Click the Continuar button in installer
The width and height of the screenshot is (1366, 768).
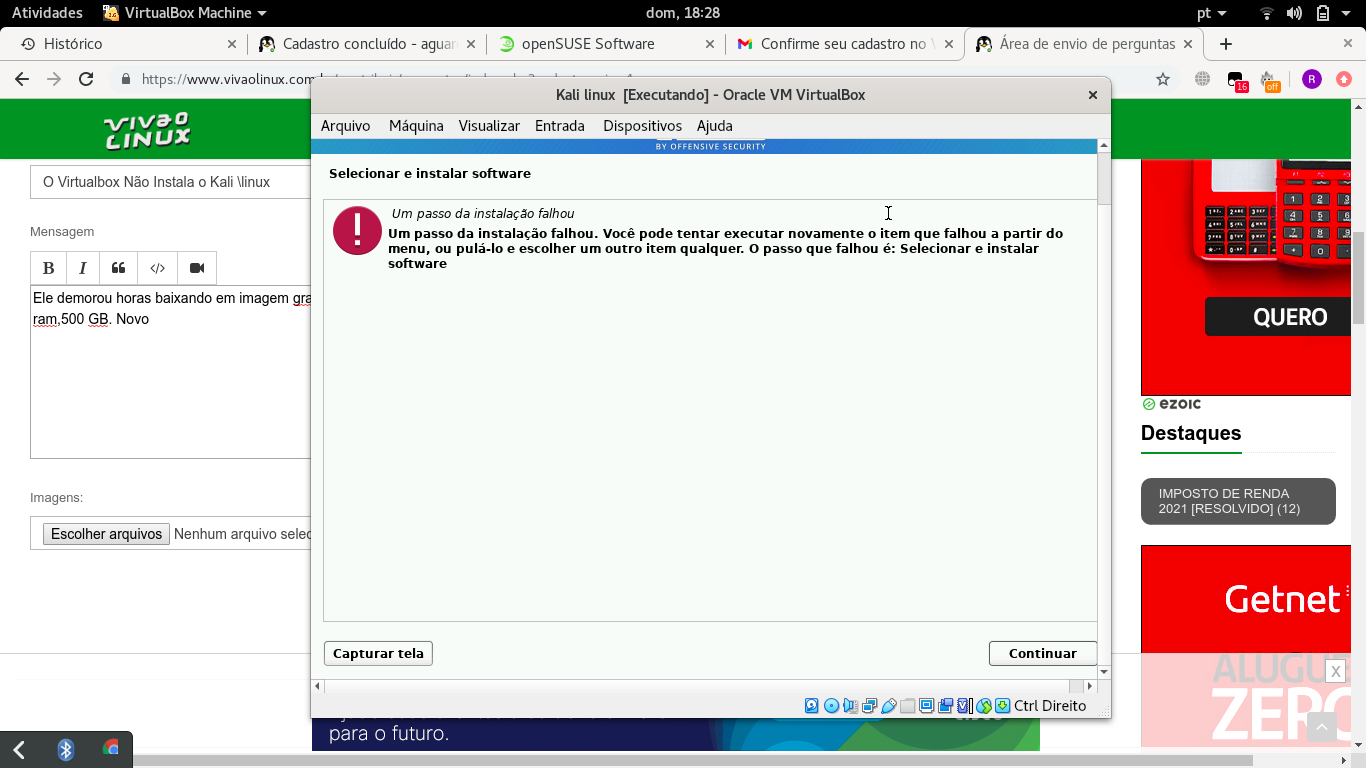click(x=1043, y=653)
